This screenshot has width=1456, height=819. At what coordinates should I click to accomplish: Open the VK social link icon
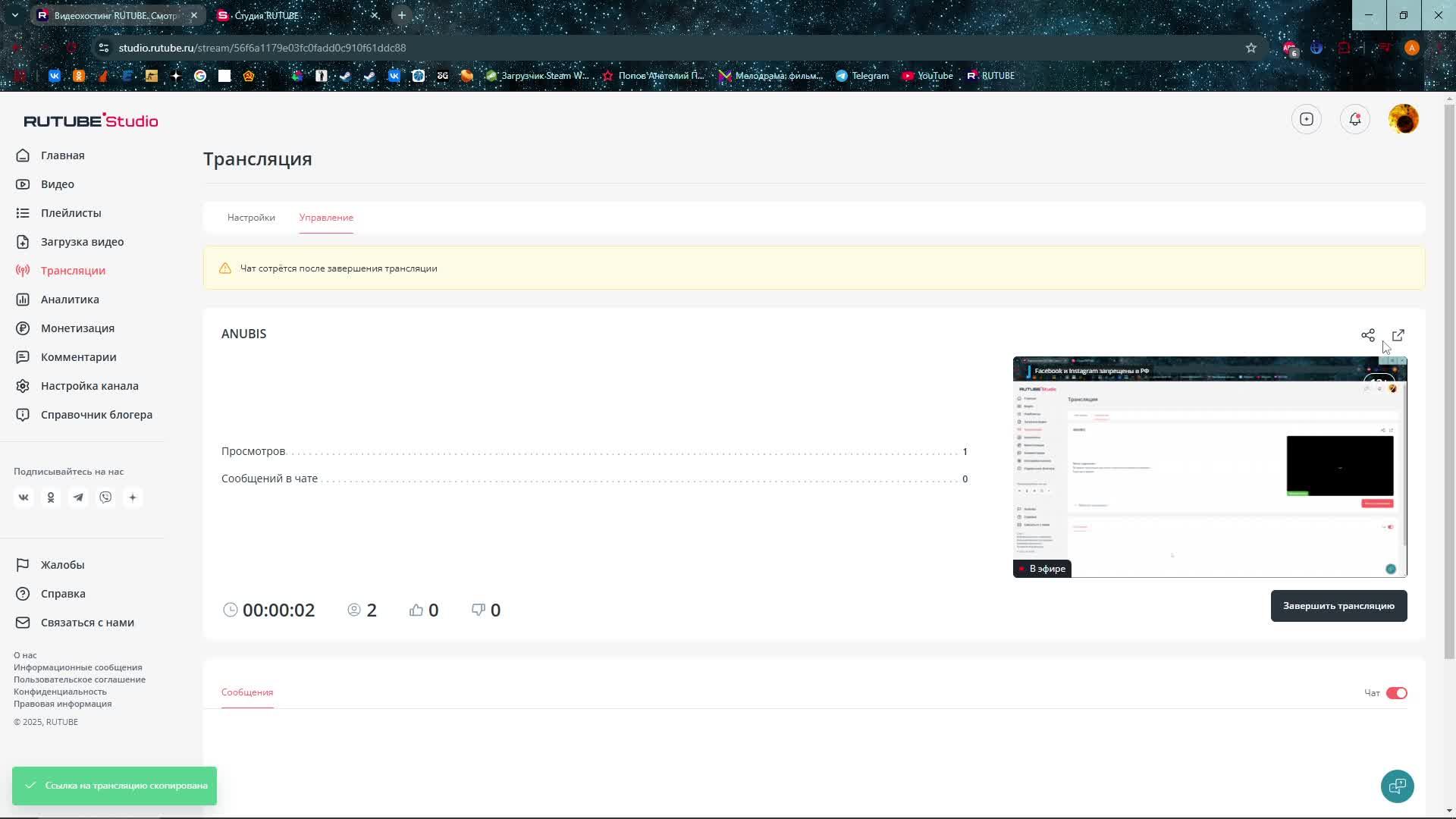24,497
